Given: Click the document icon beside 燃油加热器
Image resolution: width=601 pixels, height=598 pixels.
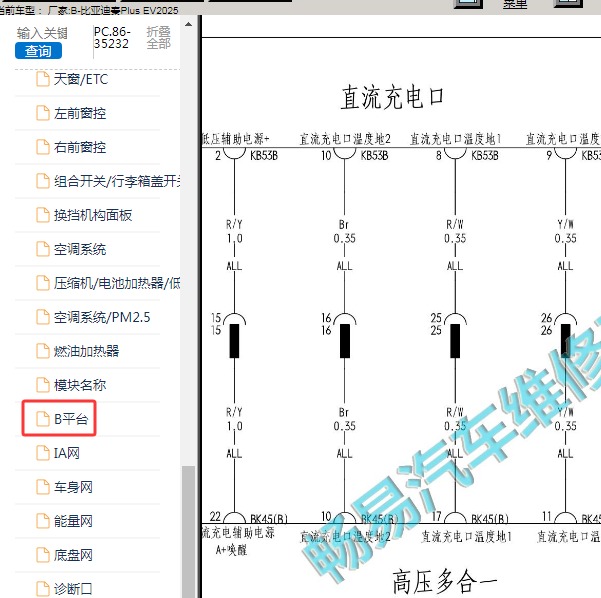Looking at the screenshot, I should pos(43,351).
